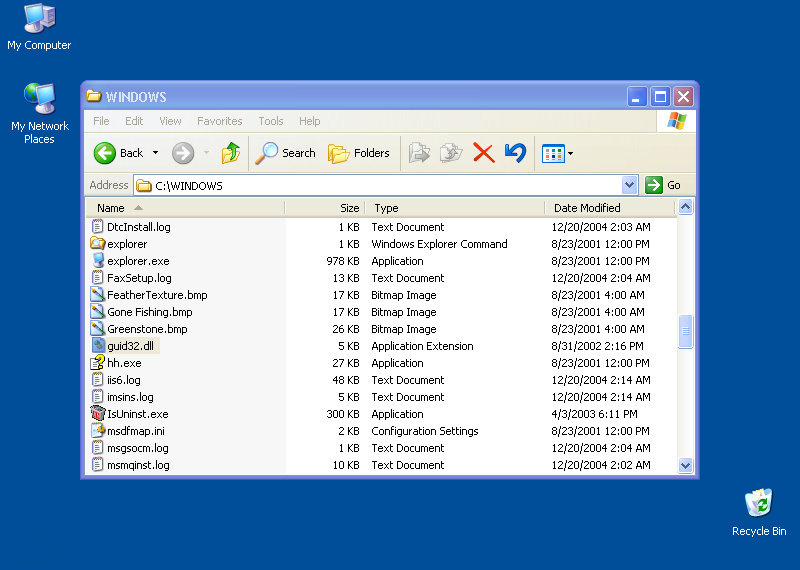Click the blue Undo arrow icon
Image resolution: width=800 pixels, height=570 pixels.
[515, 153]
